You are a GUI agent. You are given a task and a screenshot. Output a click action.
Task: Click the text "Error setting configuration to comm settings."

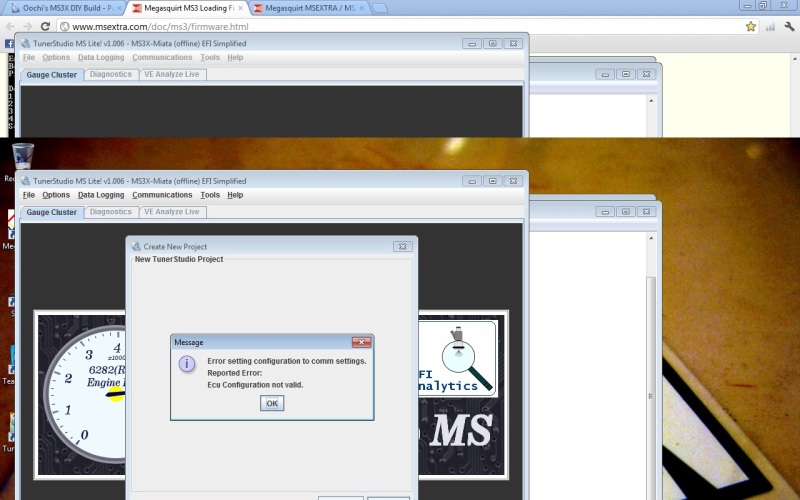tap(287, 361)
